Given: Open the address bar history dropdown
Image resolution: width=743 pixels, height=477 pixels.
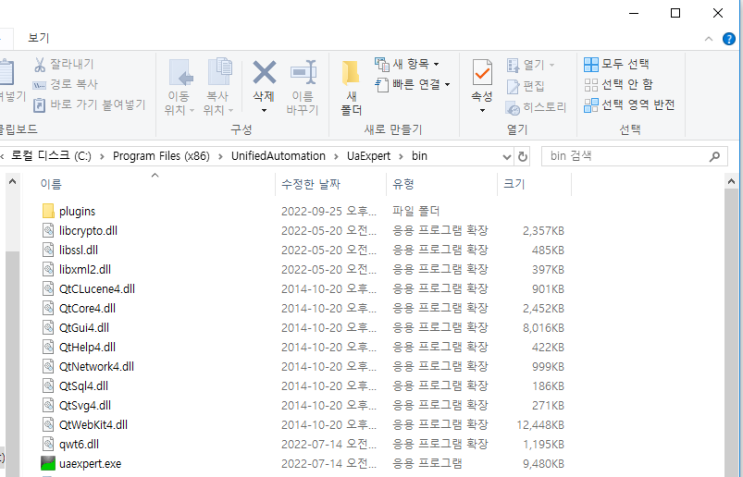Looking at the screenshot, I should click(x=507, y=156).
